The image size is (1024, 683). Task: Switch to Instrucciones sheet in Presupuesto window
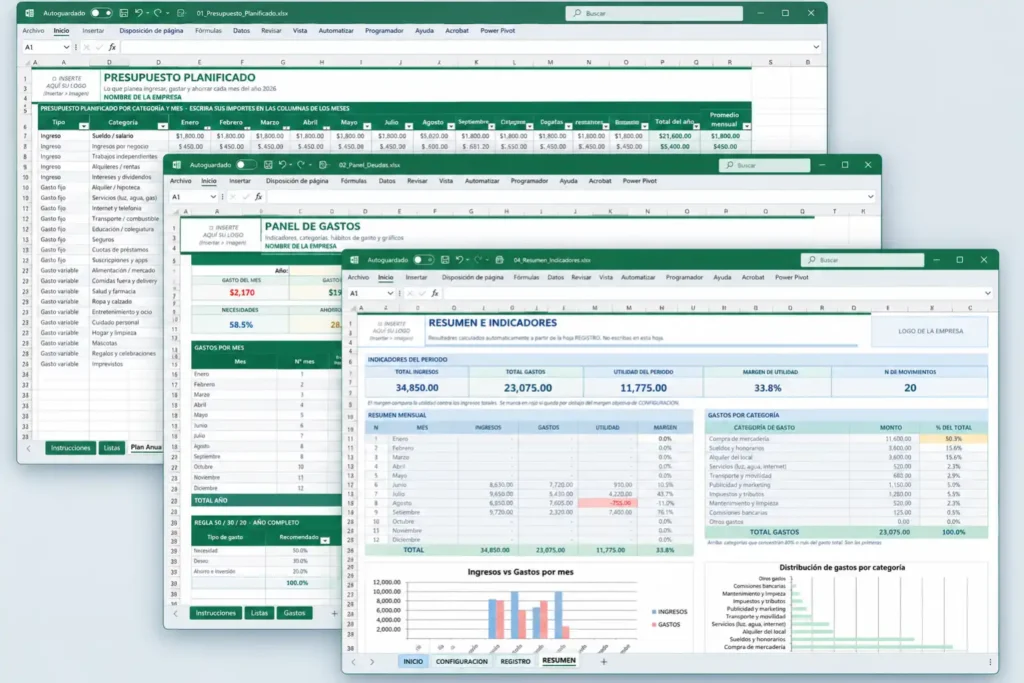point(71,448)
